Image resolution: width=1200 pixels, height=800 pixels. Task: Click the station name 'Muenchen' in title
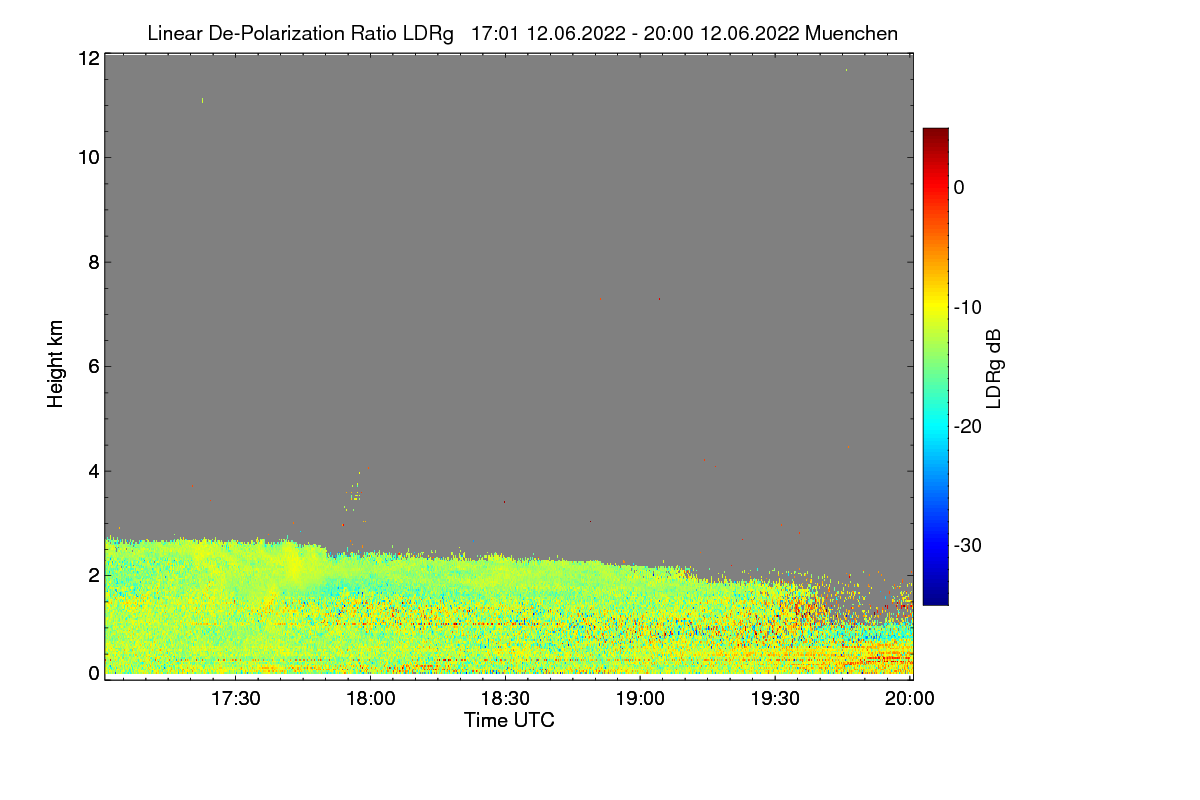(x=851, y=33)
